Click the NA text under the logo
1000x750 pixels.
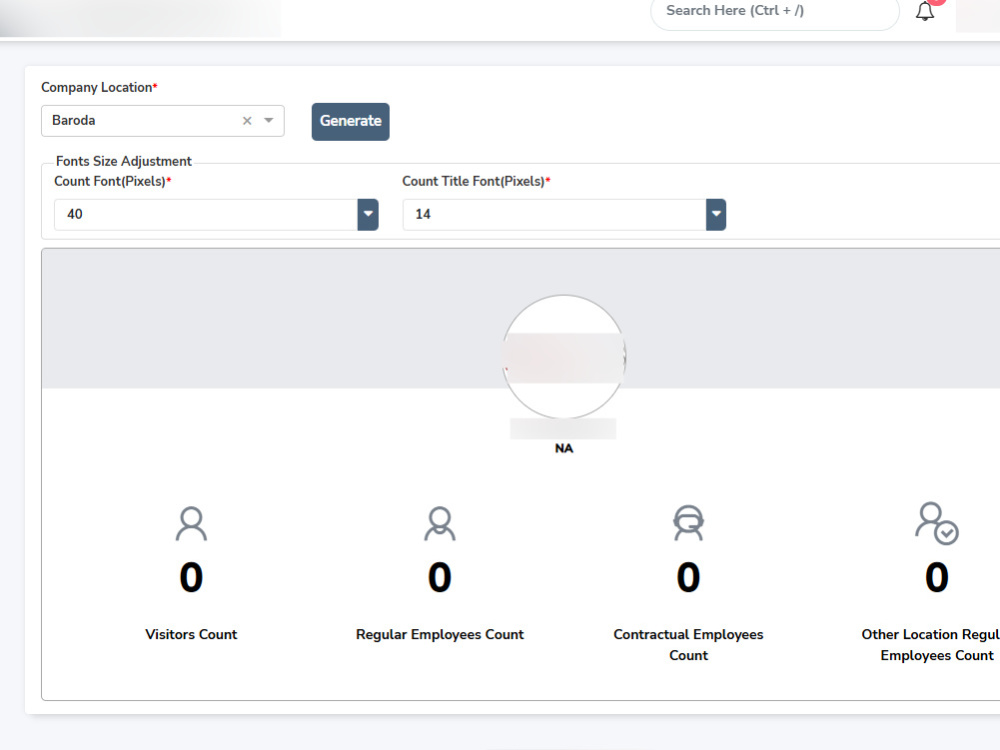(x=564, y=448)
